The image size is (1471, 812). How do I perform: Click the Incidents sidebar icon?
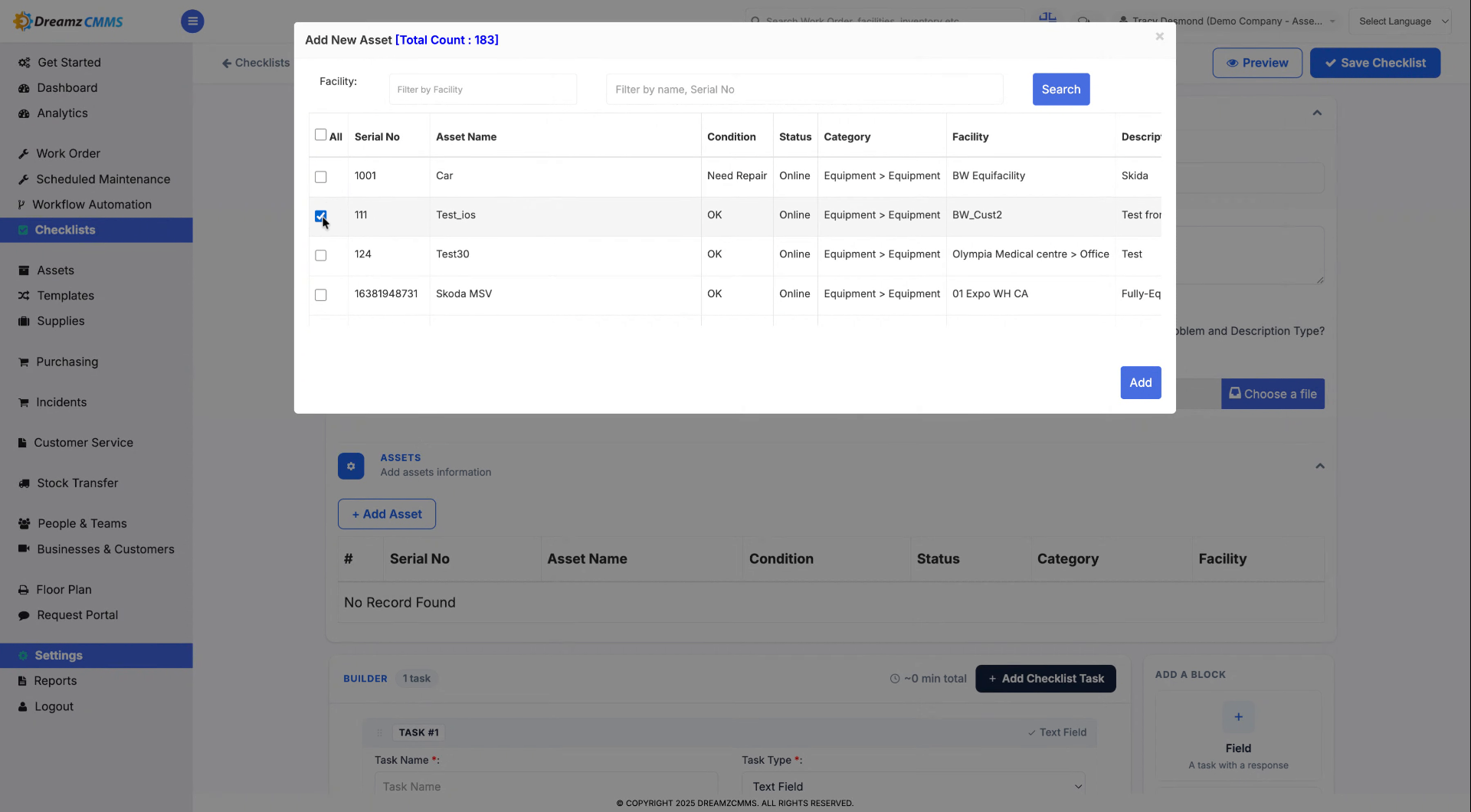point(24,402)
